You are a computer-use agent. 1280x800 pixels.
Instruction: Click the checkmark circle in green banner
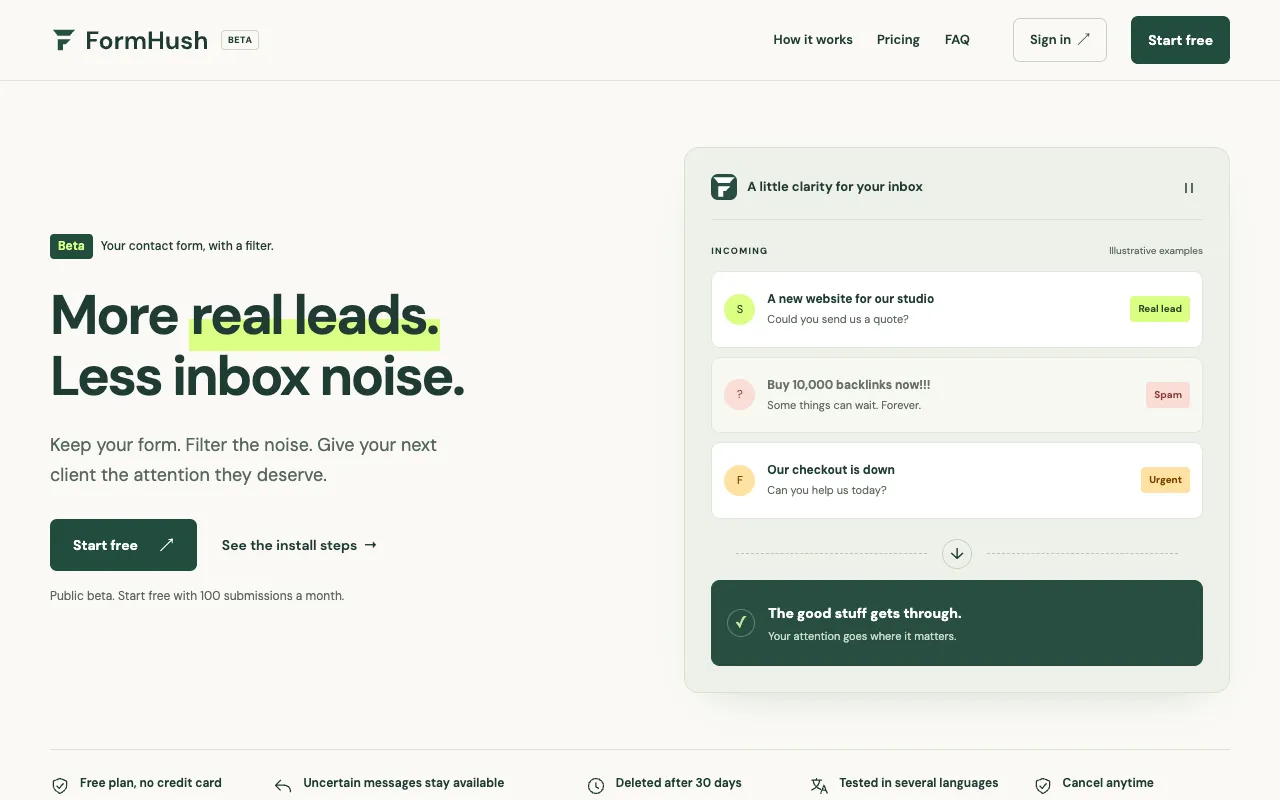(x=741, y=623)
